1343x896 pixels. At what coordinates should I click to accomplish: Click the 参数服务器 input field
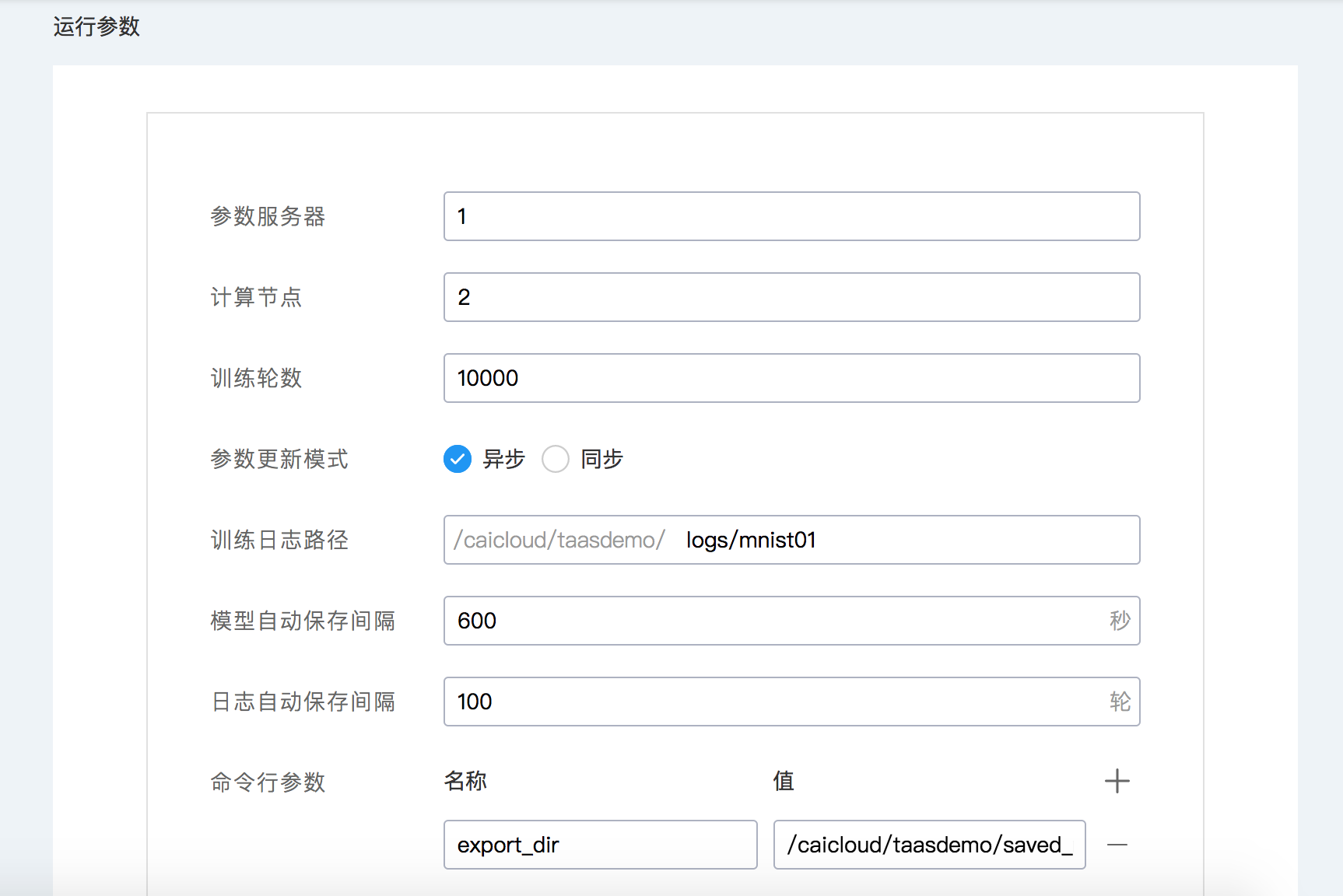pos(791,216)
